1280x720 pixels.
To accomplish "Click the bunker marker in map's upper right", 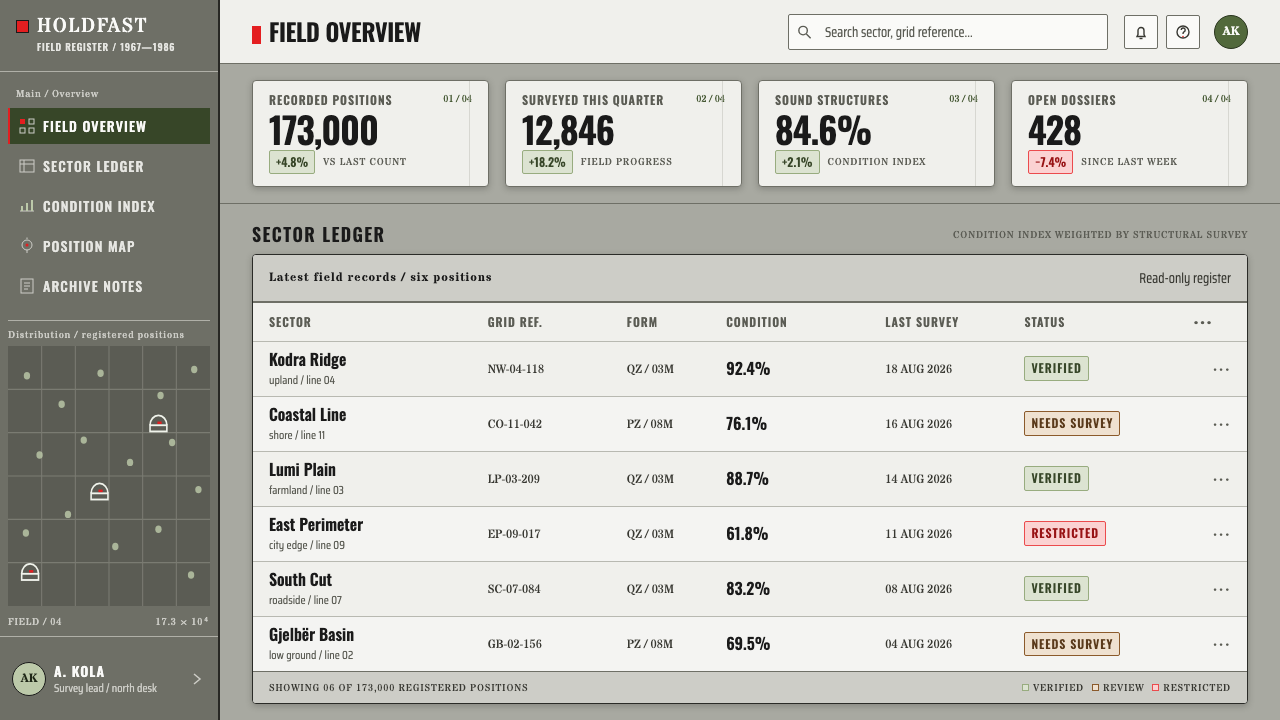I will (158, 423).
